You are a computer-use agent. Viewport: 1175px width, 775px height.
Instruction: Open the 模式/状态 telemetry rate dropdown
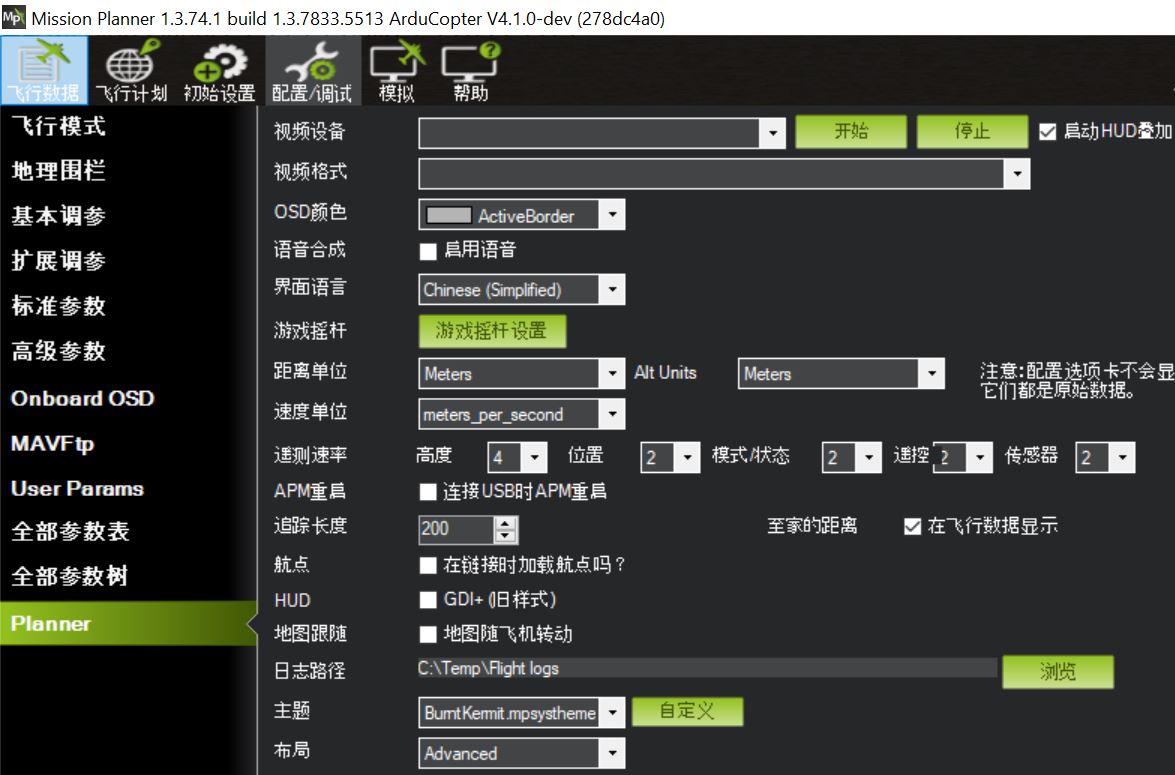click(869, 456)
